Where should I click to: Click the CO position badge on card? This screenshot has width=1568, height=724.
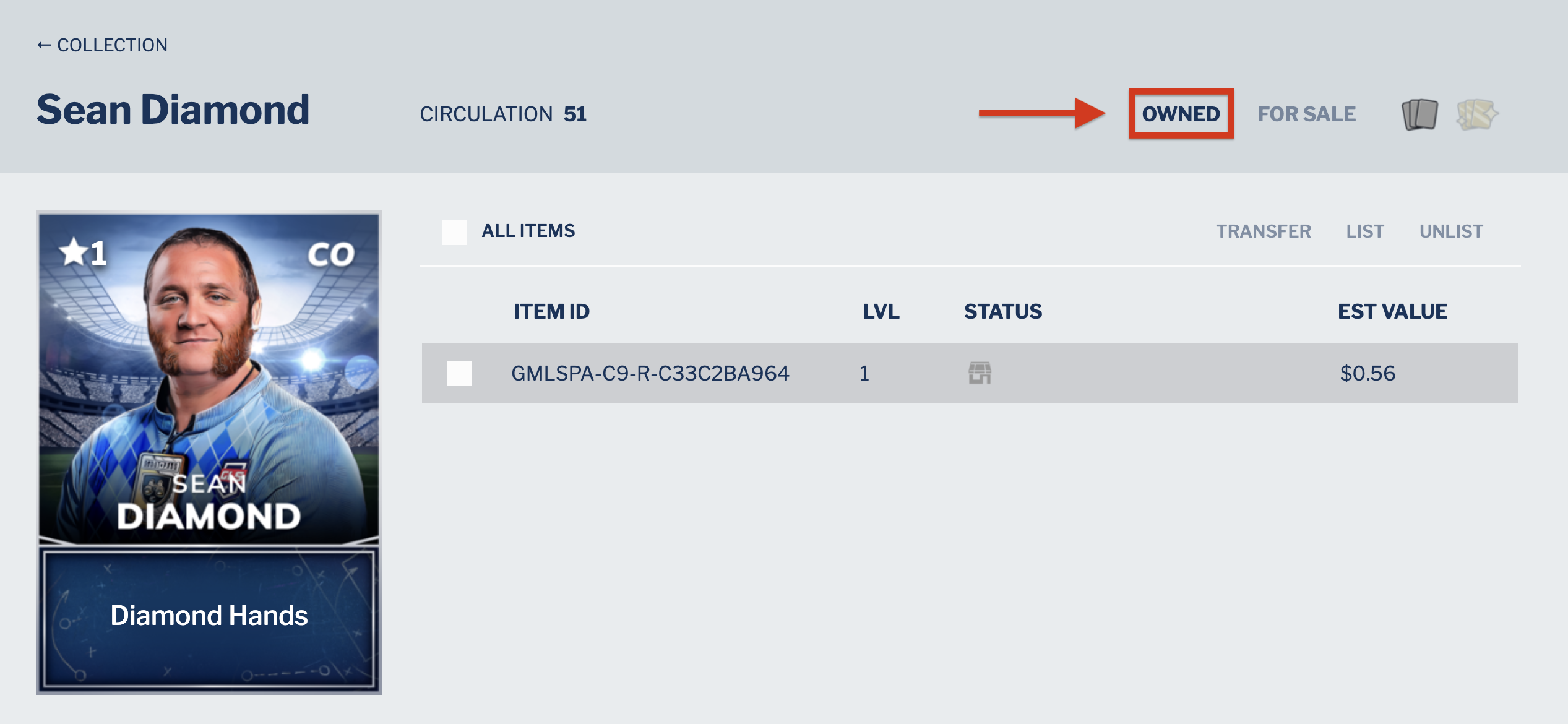pyautogui.click(x=331, y=254)
